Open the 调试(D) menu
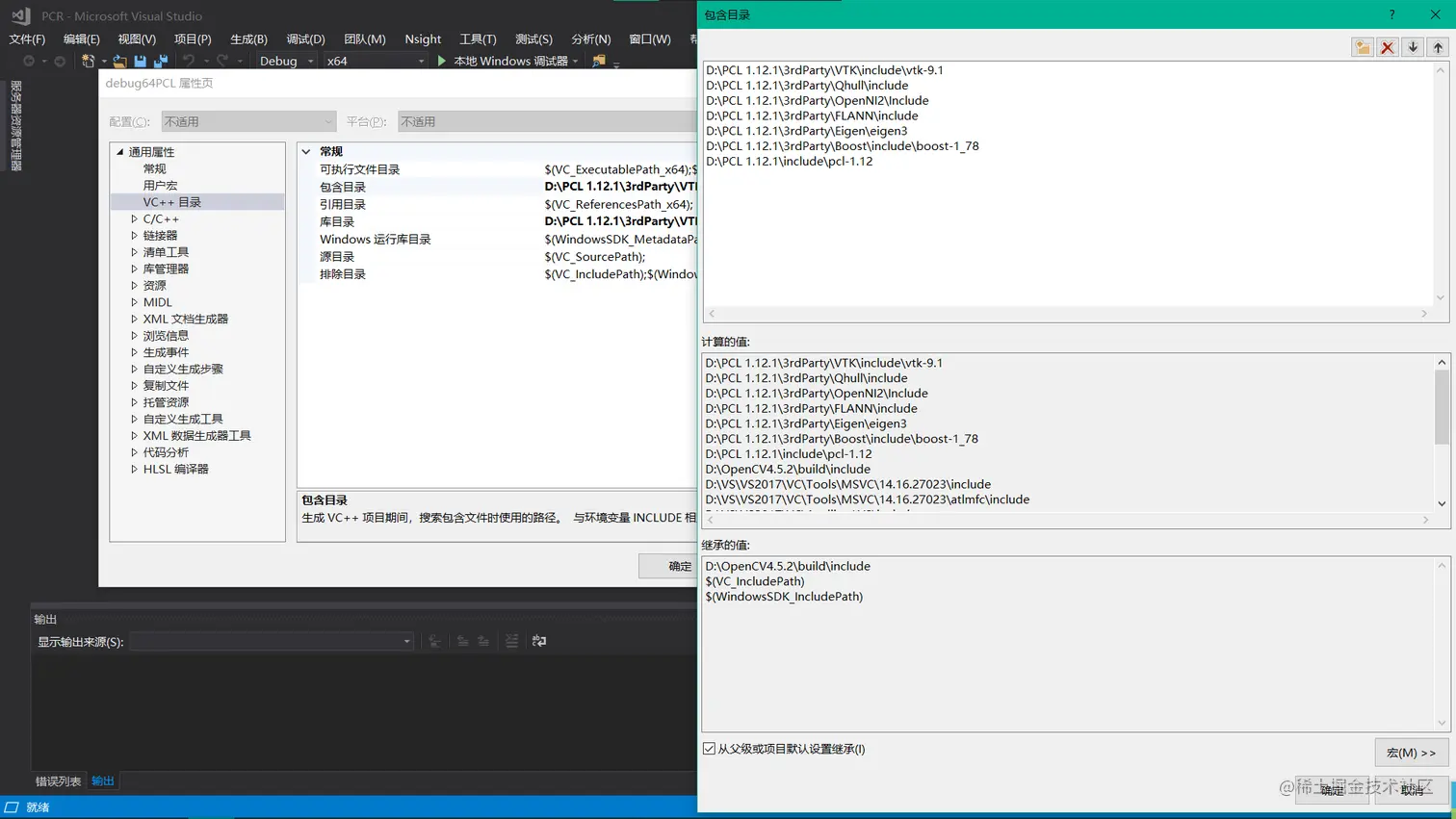This screenshot has width=1456, height=819. [305, 38]
